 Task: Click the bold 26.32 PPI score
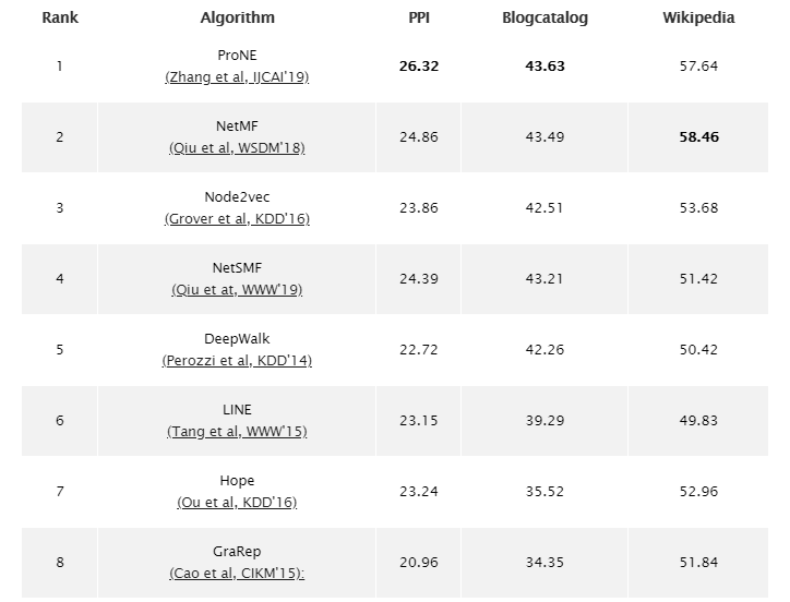point(419,66)
